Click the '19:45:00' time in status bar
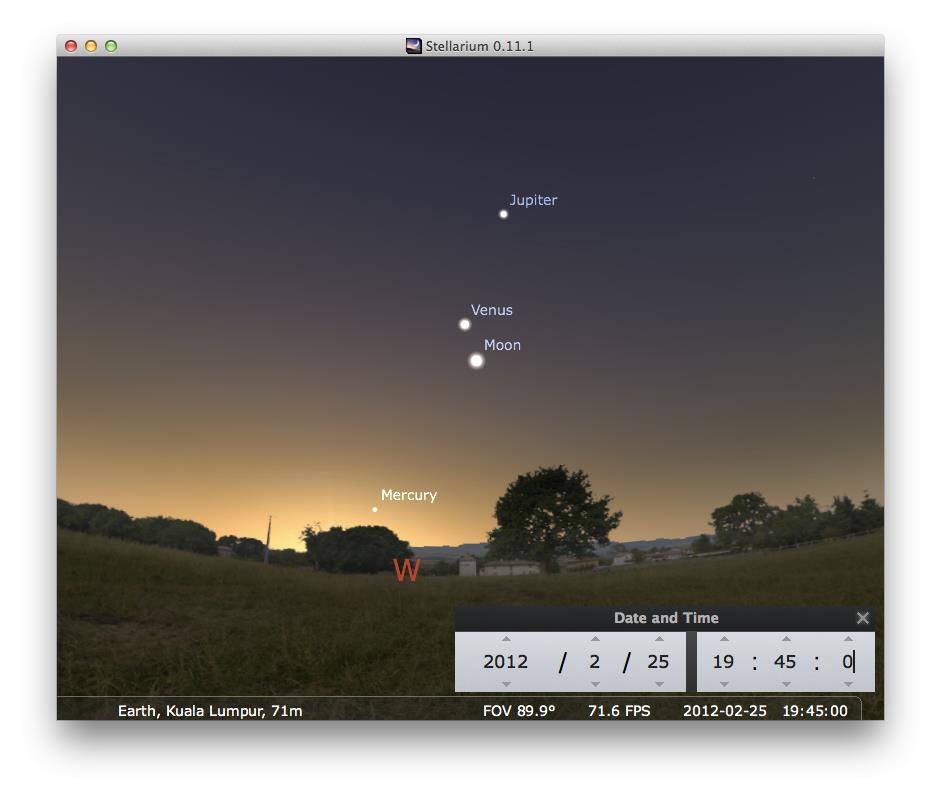Screen dimensions: 941x799 [815, 711]
